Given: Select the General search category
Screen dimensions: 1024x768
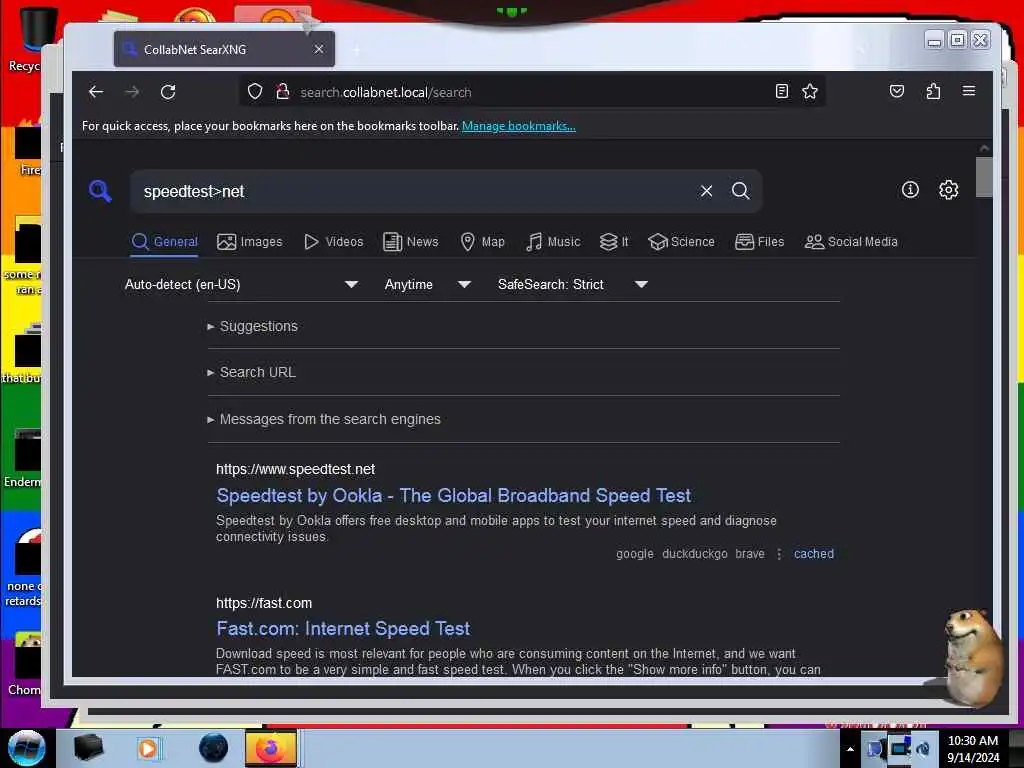Looking at the screenshot, I should (165, 242).
